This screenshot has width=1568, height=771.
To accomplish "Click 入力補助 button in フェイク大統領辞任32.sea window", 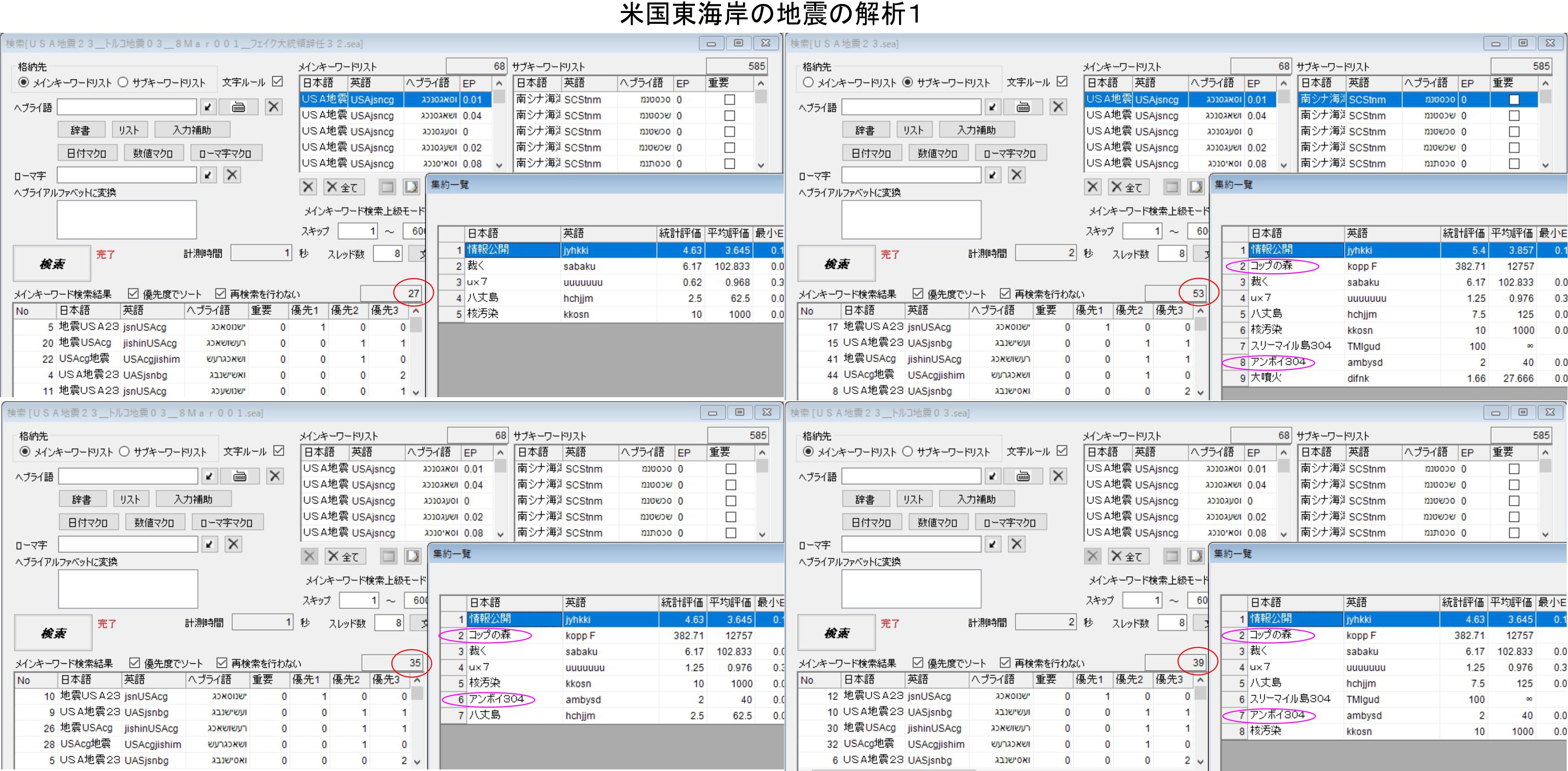I will click(192, 130).
